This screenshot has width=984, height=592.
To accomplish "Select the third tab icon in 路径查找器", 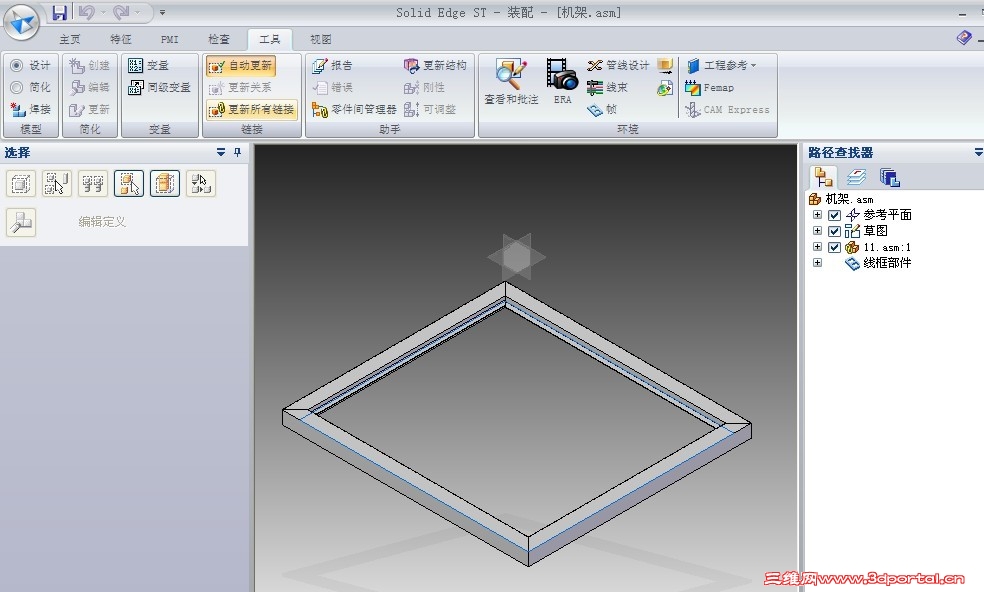I will [889, 178].
